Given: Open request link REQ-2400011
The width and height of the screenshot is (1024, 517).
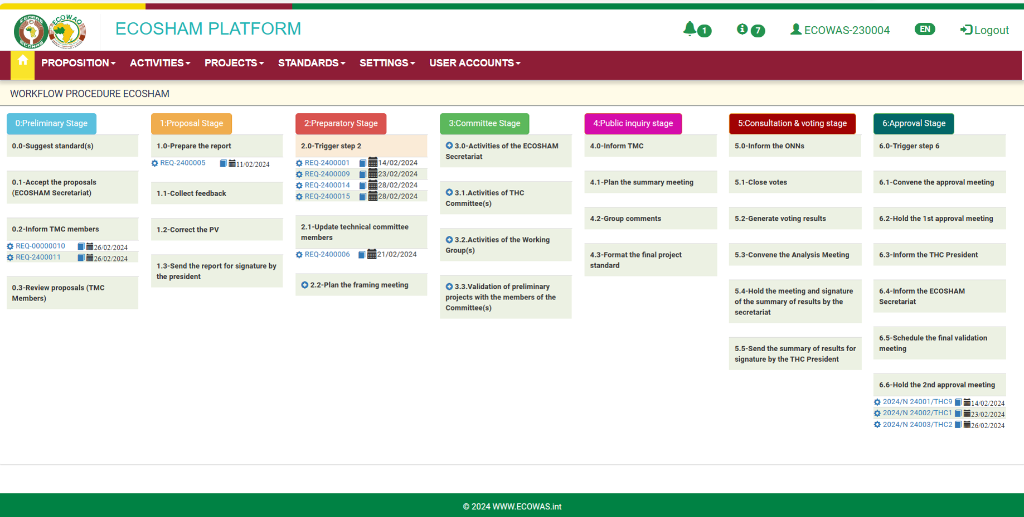Looking at the screenshot, I should (x=39, y=258).
